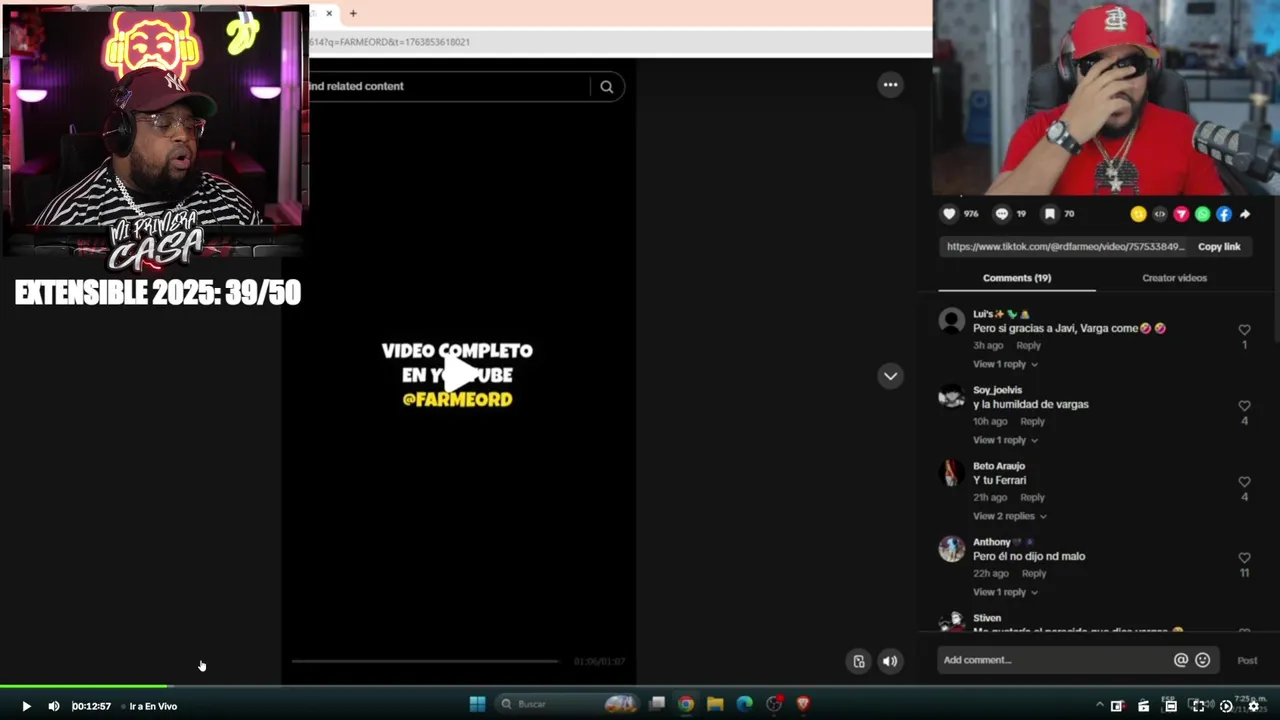The width and height of the screenshot is (1280, 720).
Task: Expand View 1 reply under Lui's comment
Action: (1005, 364)
